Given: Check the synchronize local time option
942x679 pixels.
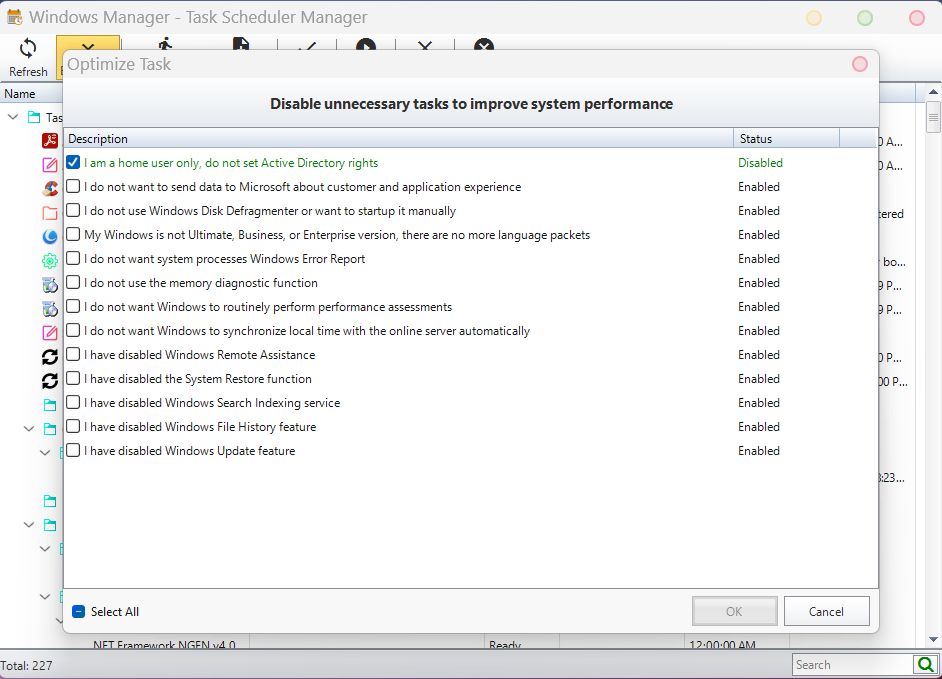Looking at the screenshot, I should (x=73, y=330).
